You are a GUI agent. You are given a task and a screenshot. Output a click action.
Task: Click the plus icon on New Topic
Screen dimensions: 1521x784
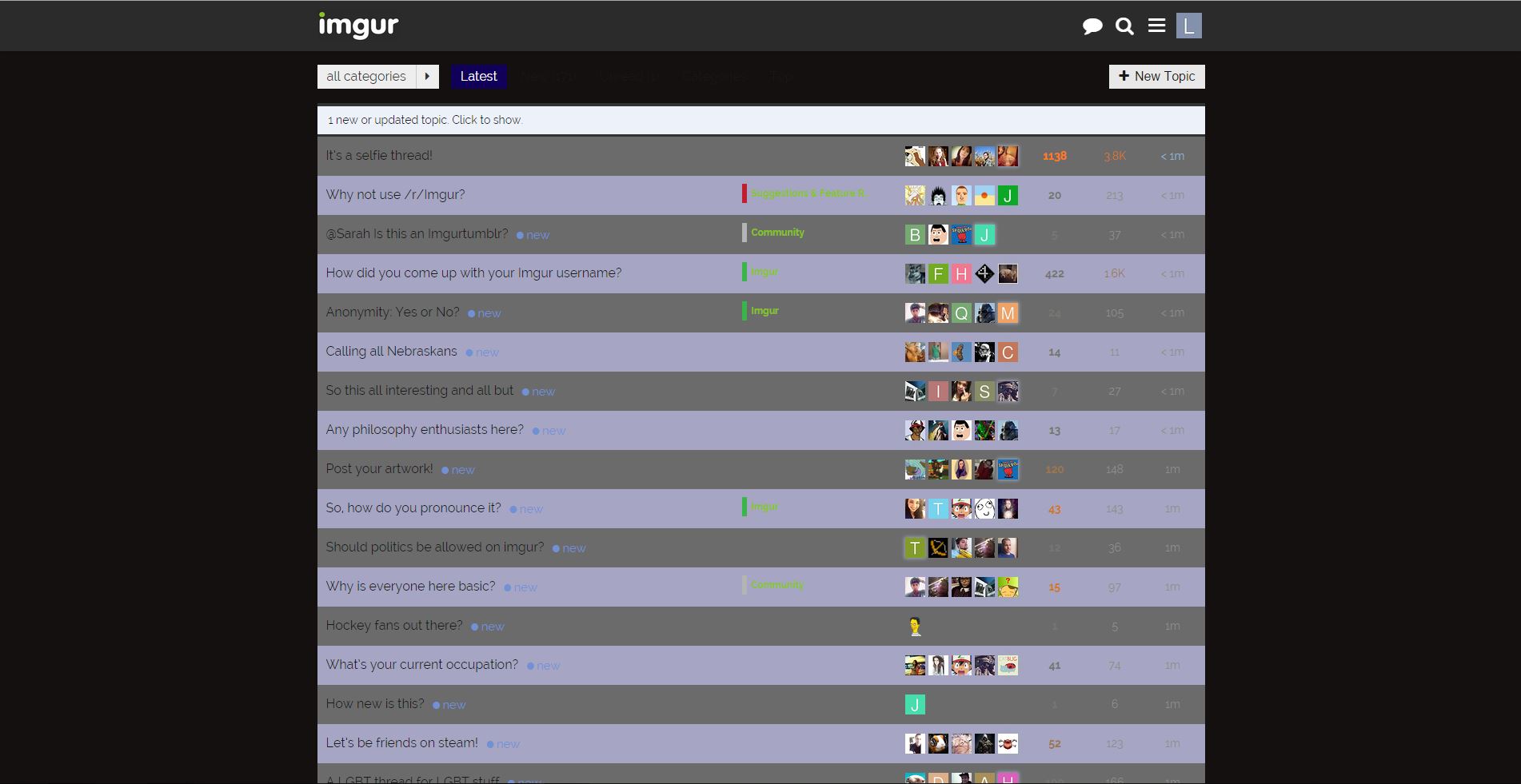point(1124,76)
